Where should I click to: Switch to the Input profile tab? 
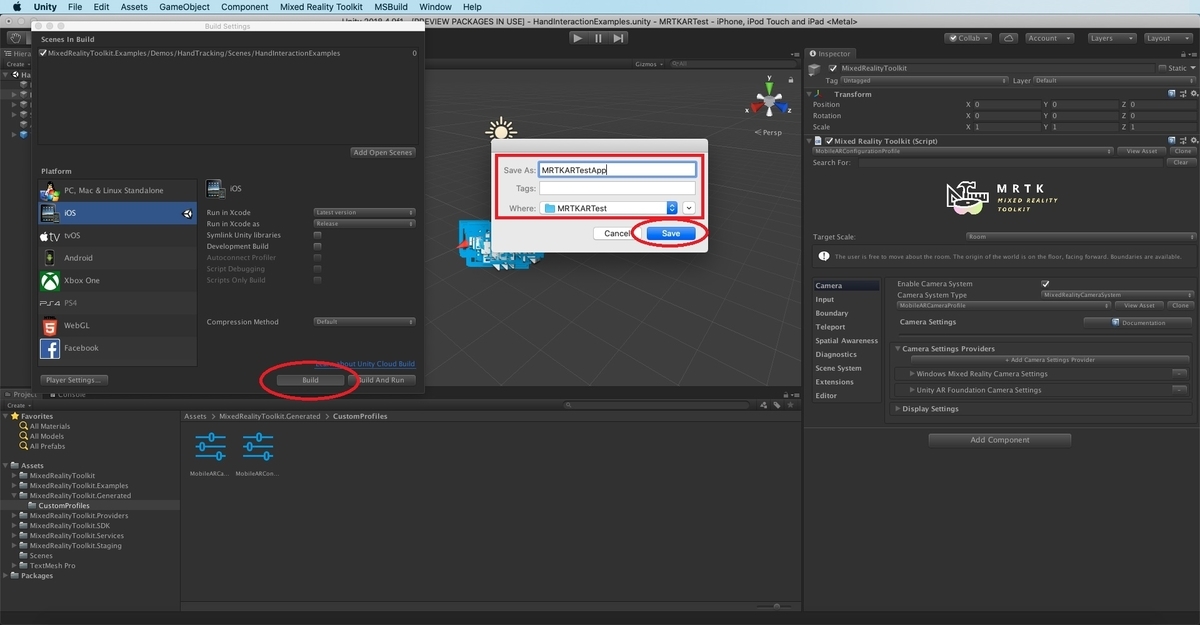click(x=825, y=299)
